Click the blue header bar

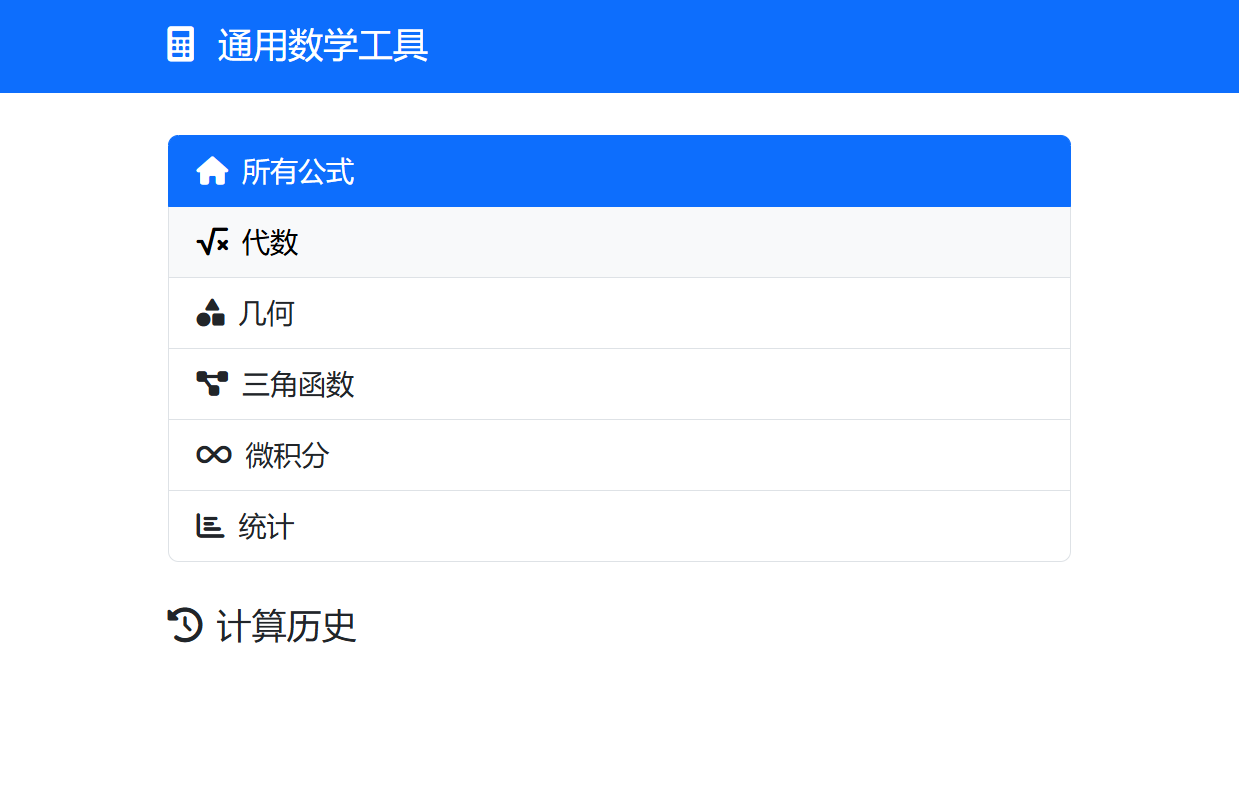pos(619,46)
